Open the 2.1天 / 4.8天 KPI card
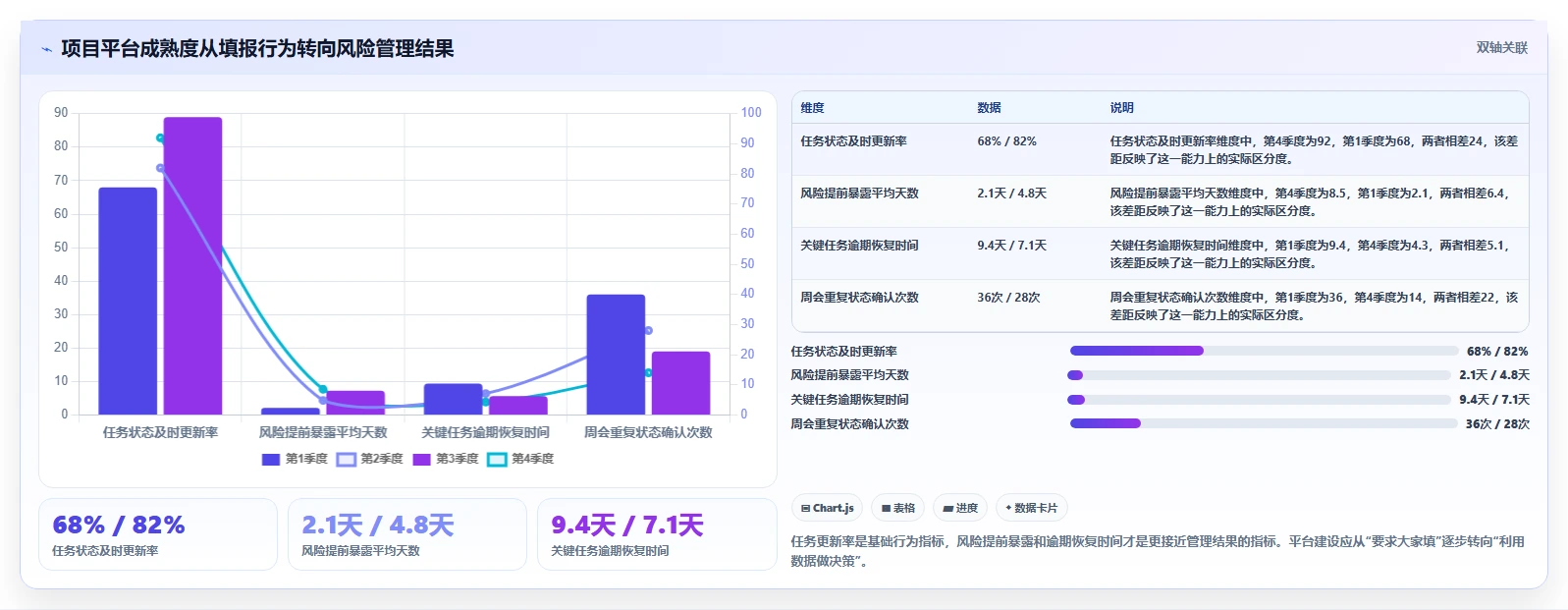 point(407,534)
